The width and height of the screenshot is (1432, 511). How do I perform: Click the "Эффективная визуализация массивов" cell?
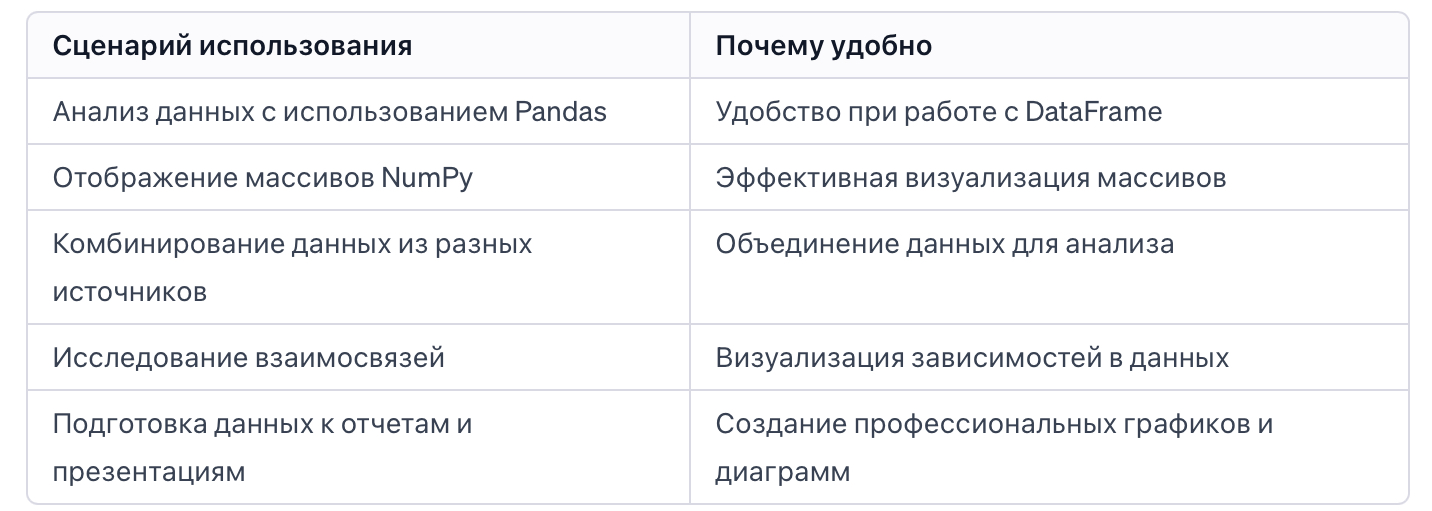[x=970, y=178]
